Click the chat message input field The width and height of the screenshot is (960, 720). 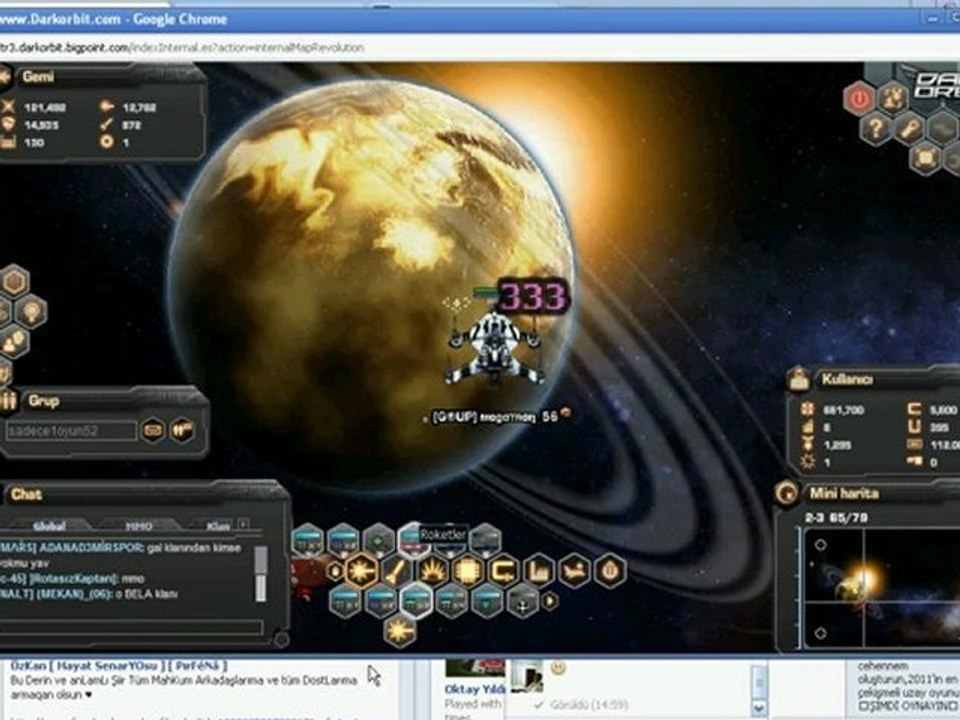click(132, 626)
